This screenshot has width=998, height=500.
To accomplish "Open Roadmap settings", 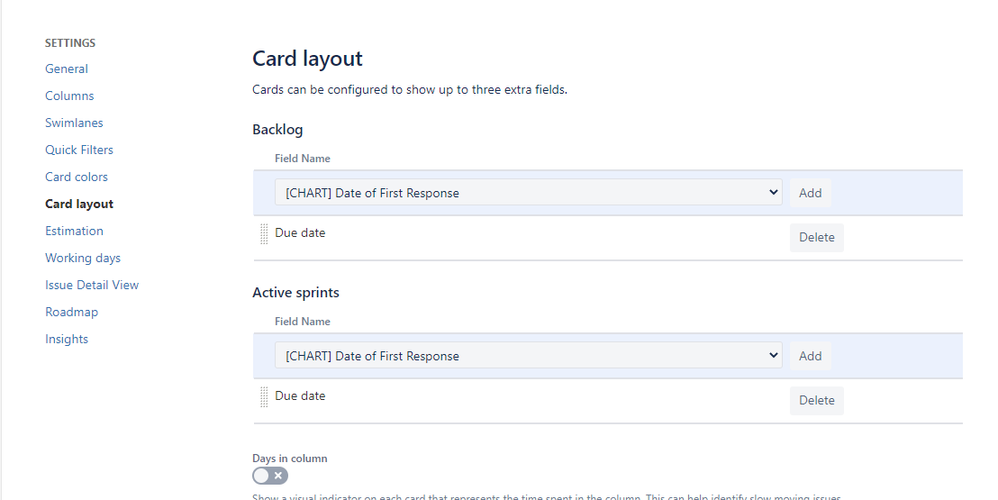I will (71, 312).
